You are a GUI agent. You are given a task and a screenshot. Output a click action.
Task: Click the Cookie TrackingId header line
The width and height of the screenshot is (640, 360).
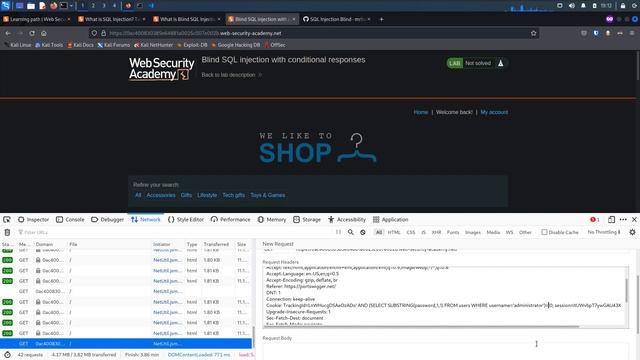point(443,305)
